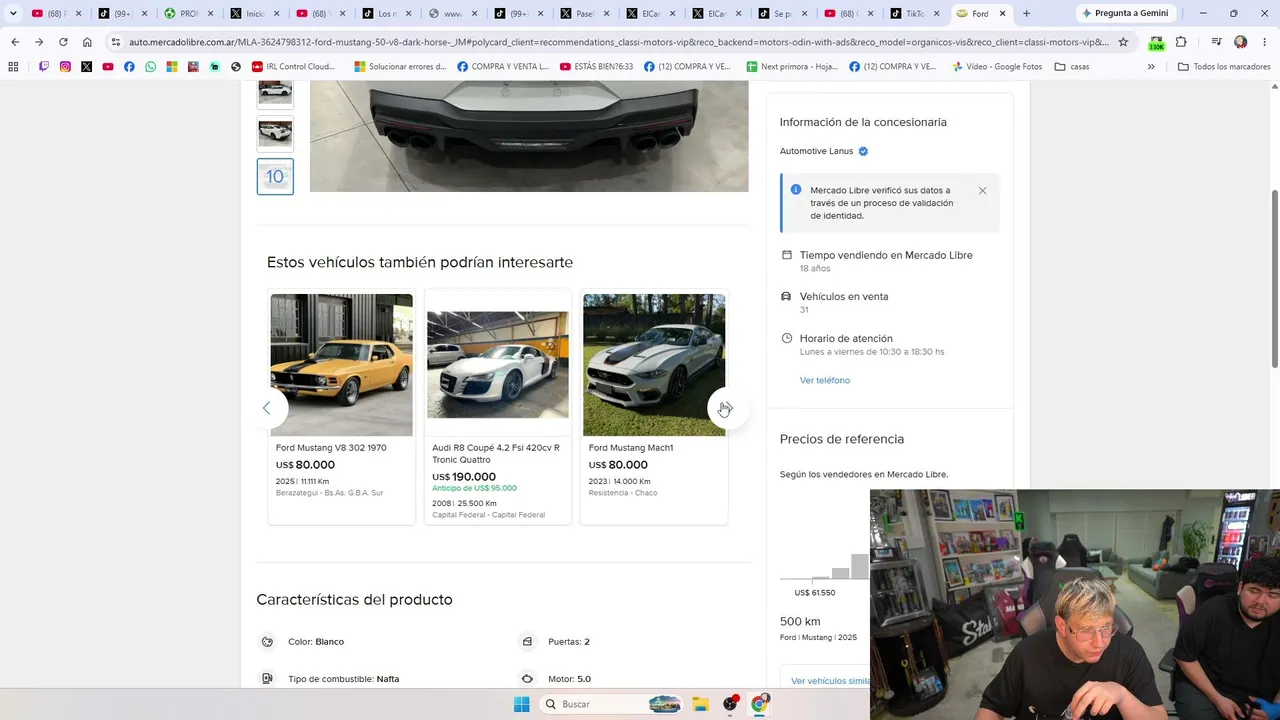
Task: Click the Precios de referencia heading
Action: (x=842, y=439)
